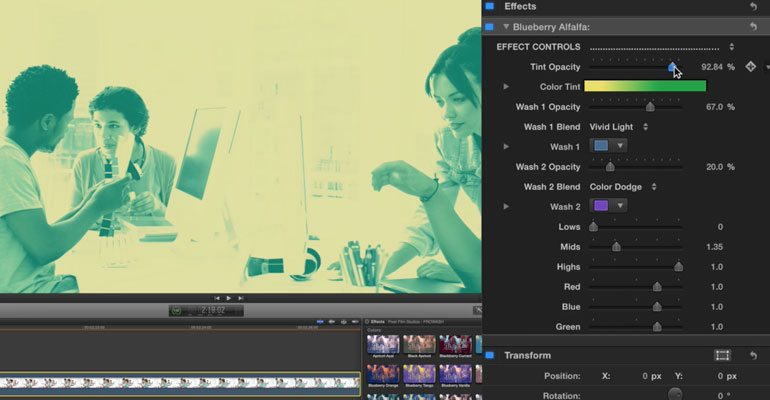
Task: Open the Wash 2 color swatch dropdown arrow
Action: tap(620, 206)
